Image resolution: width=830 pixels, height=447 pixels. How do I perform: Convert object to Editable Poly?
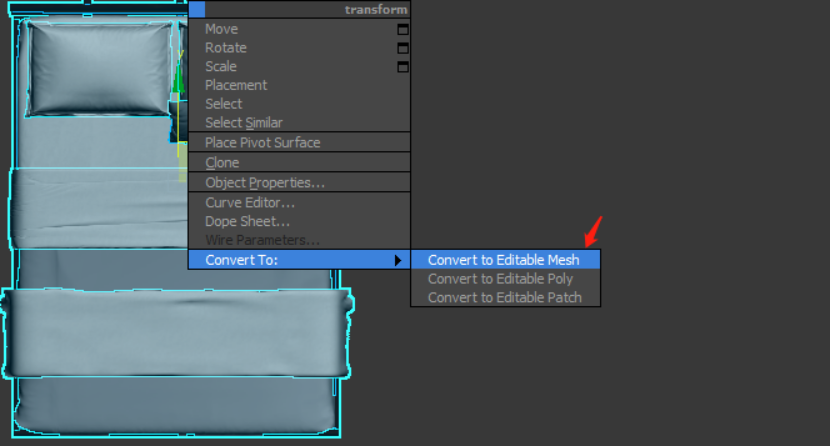tap(506, 279)
